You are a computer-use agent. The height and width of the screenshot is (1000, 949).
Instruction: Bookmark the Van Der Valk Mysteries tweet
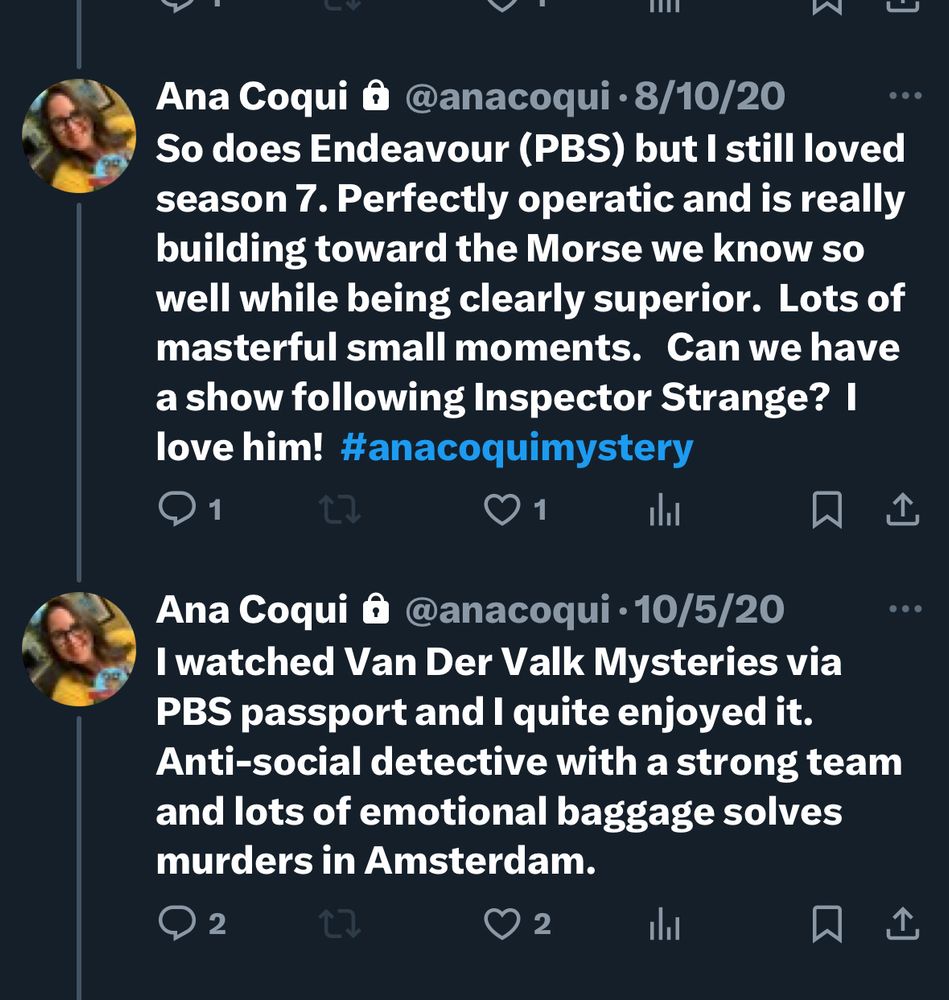(x=826, y=924)
